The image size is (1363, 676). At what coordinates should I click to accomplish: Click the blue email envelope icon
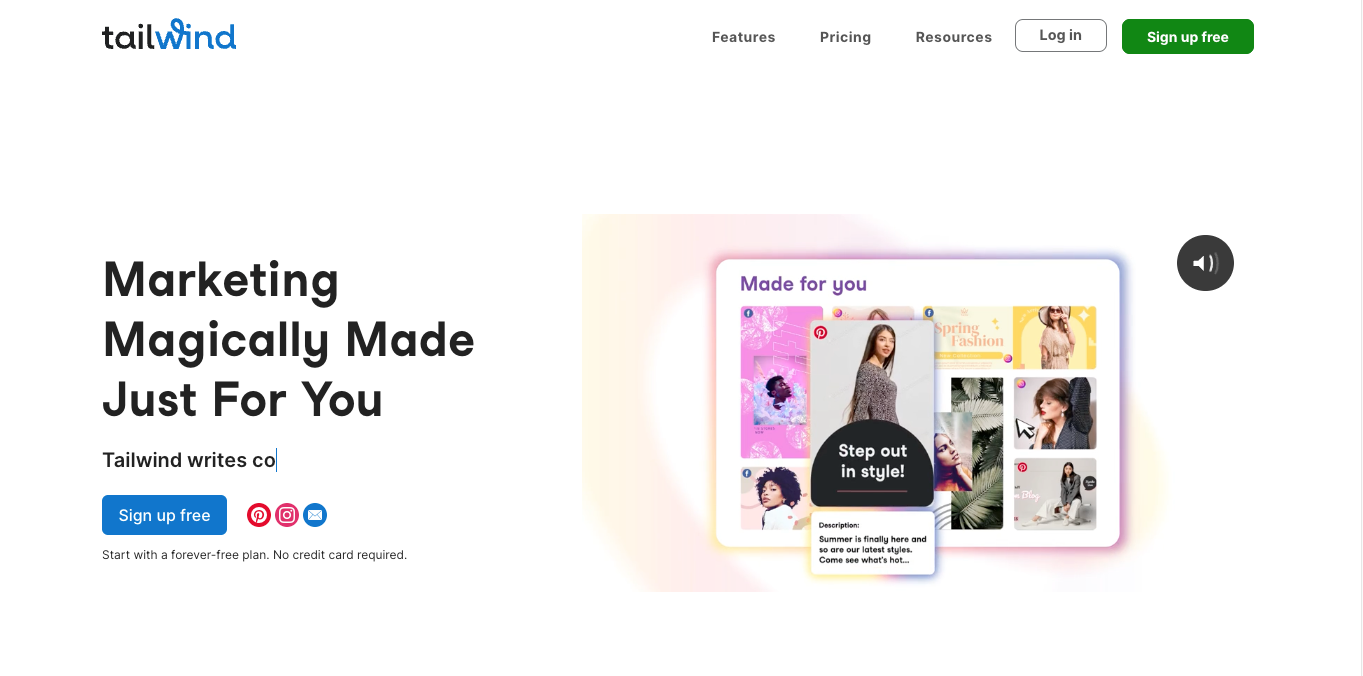[315, 515]
